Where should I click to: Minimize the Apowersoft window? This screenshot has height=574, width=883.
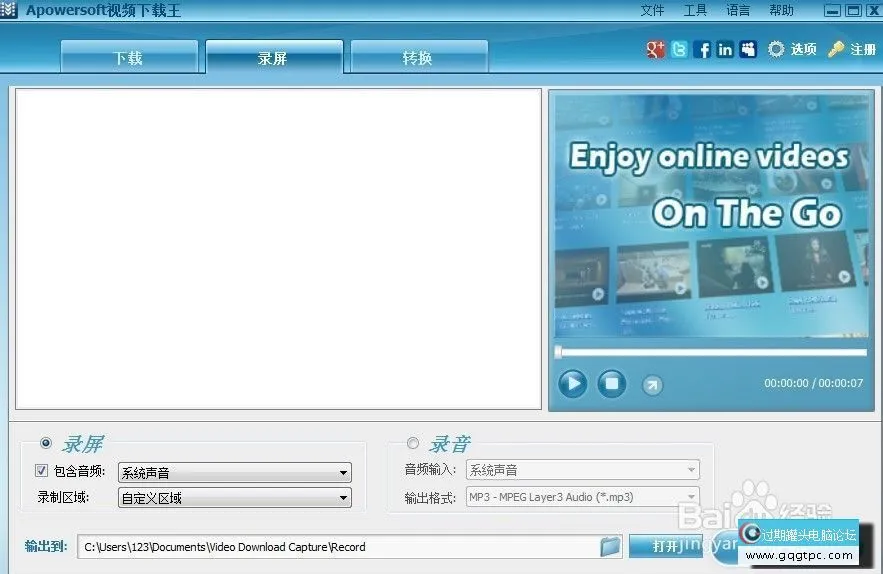[x=832, y=11]
